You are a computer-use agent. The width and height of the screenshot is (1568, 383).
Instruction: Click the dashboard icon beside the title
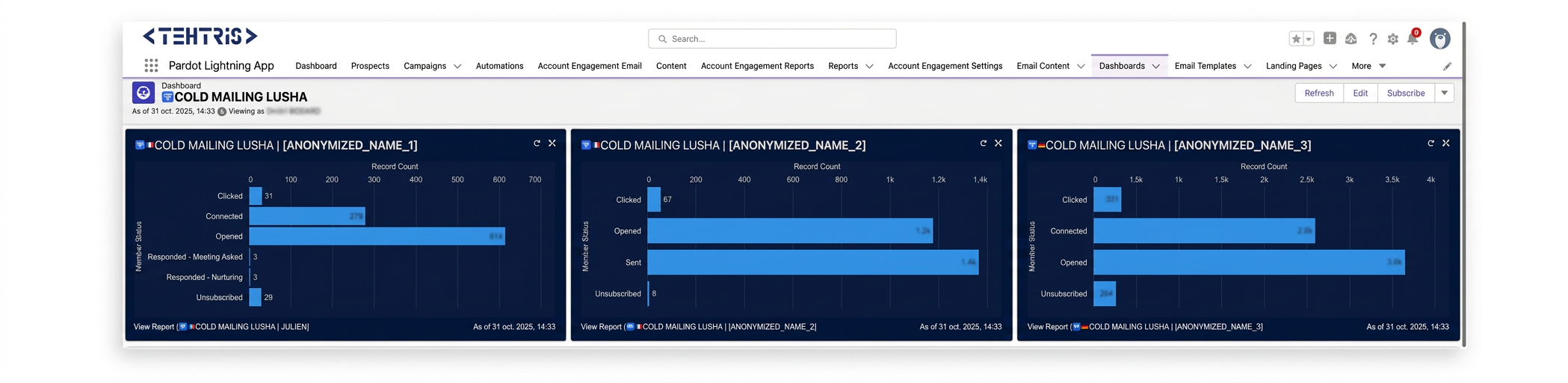click(x=143, y=93)
